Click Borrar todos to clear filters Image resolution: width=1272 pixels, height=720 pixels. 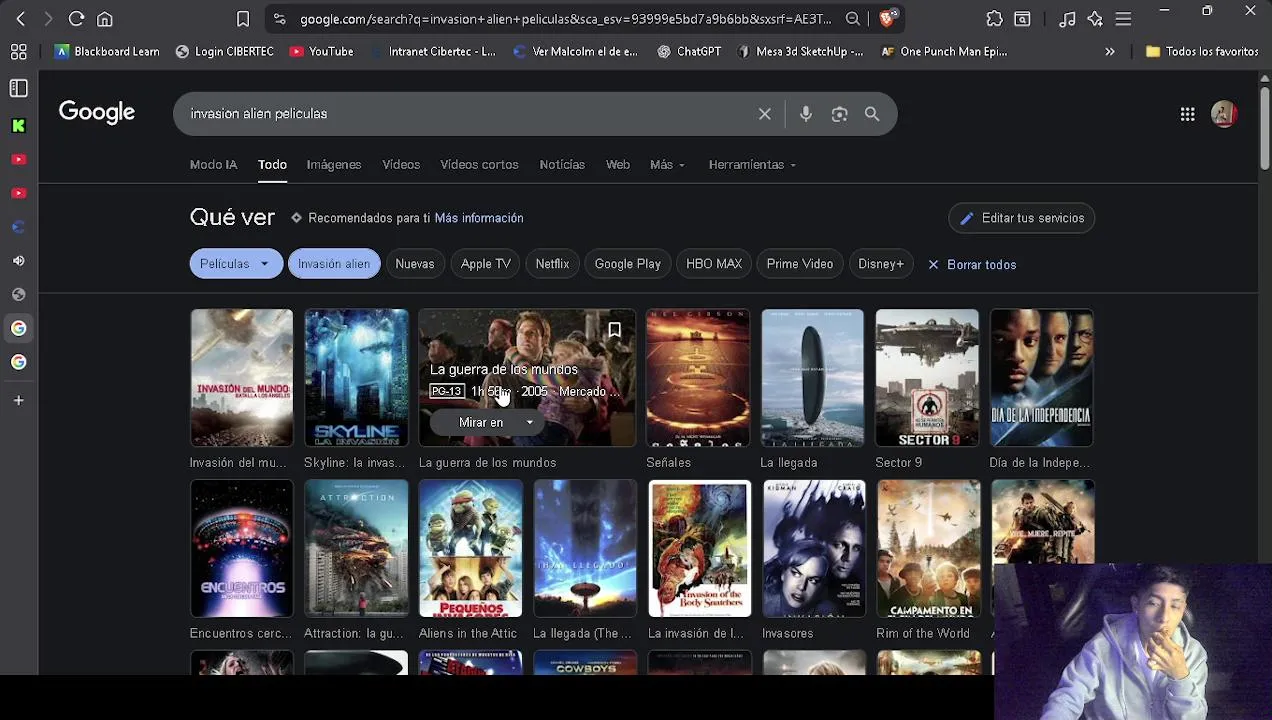[972, 265]
